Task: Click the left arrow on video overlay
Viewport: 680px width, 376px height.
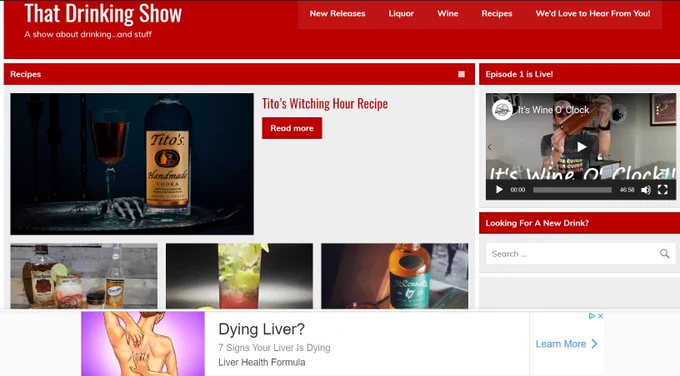Action: pos(490,147)
